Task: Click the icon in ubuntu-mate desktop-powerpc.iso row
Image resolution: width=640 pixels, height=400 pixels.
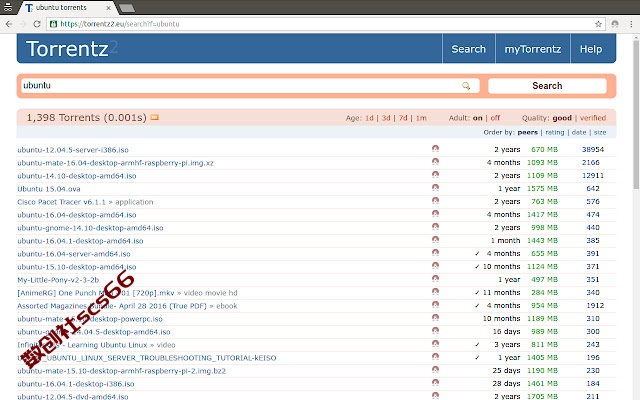Action: point(436,318)
